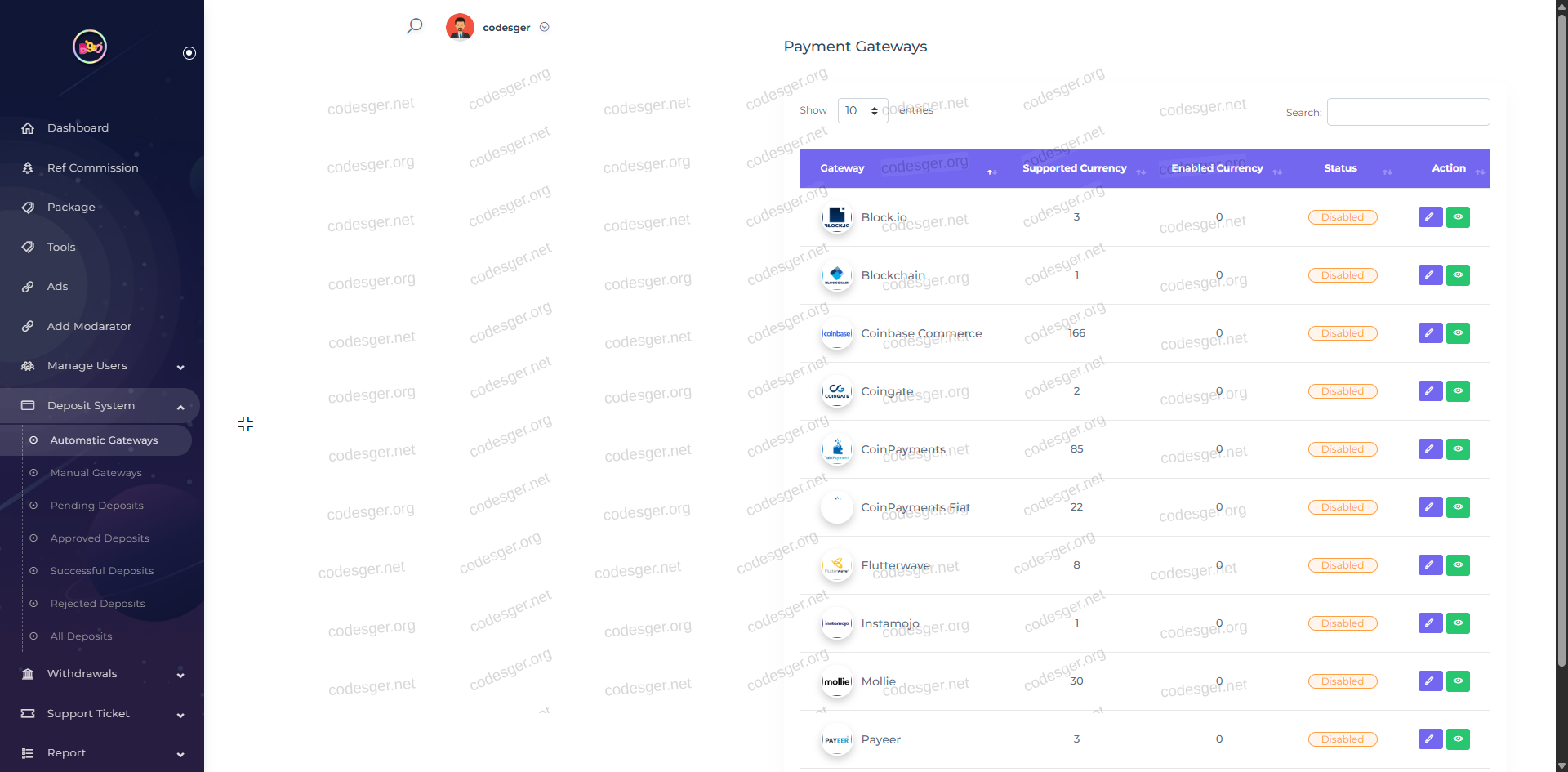Toggle Mollie gateway status with eye button
The height and width of the screenshot is (772, 1568).
click(x=1458, y=681)
